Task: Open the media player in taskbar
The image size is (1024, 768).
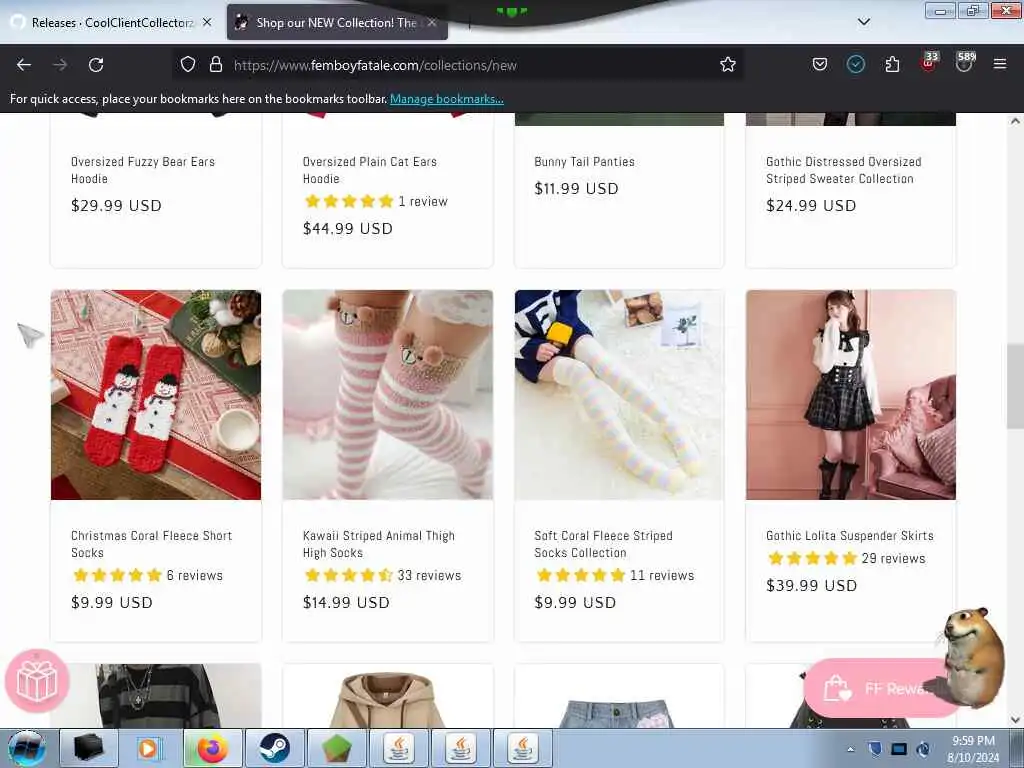Action: (148, 748)
